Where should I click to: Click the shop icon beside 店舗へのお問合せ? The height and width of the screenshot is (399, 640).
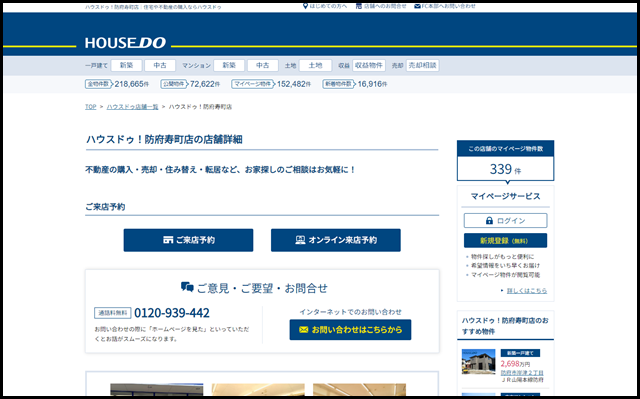359,6
